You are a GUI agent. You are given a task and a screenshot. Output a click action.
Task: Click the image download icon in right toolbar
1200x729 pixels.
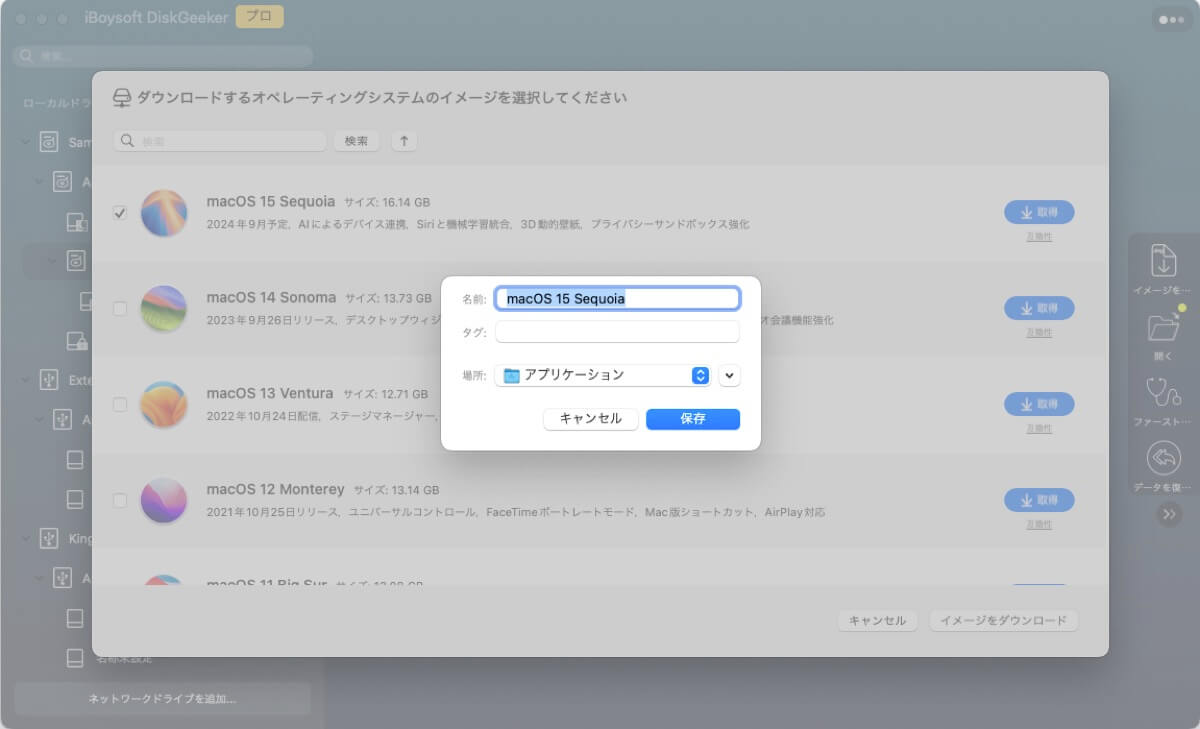[x=1163, y=260]
